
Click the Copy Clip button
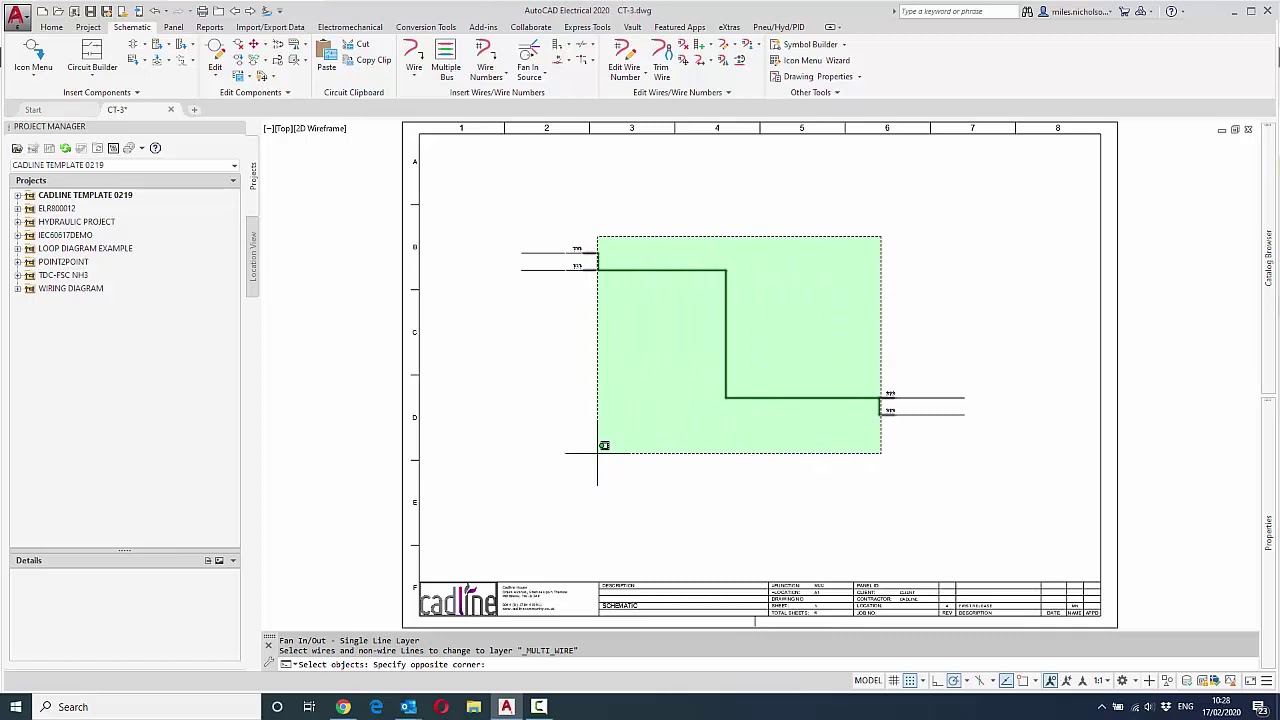click(x=366, y=60)
